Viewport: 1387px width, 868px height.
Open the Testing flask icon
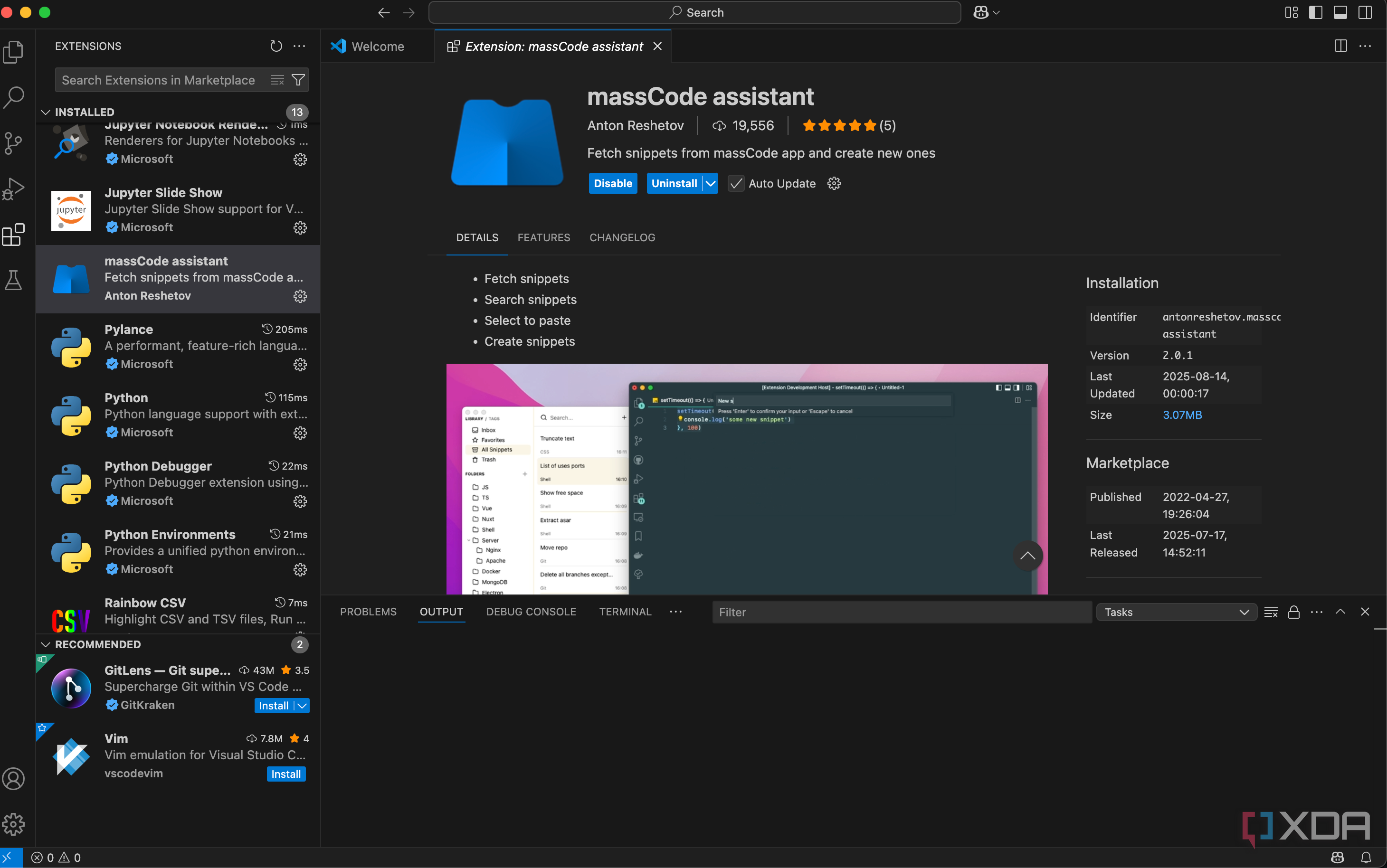14,280
